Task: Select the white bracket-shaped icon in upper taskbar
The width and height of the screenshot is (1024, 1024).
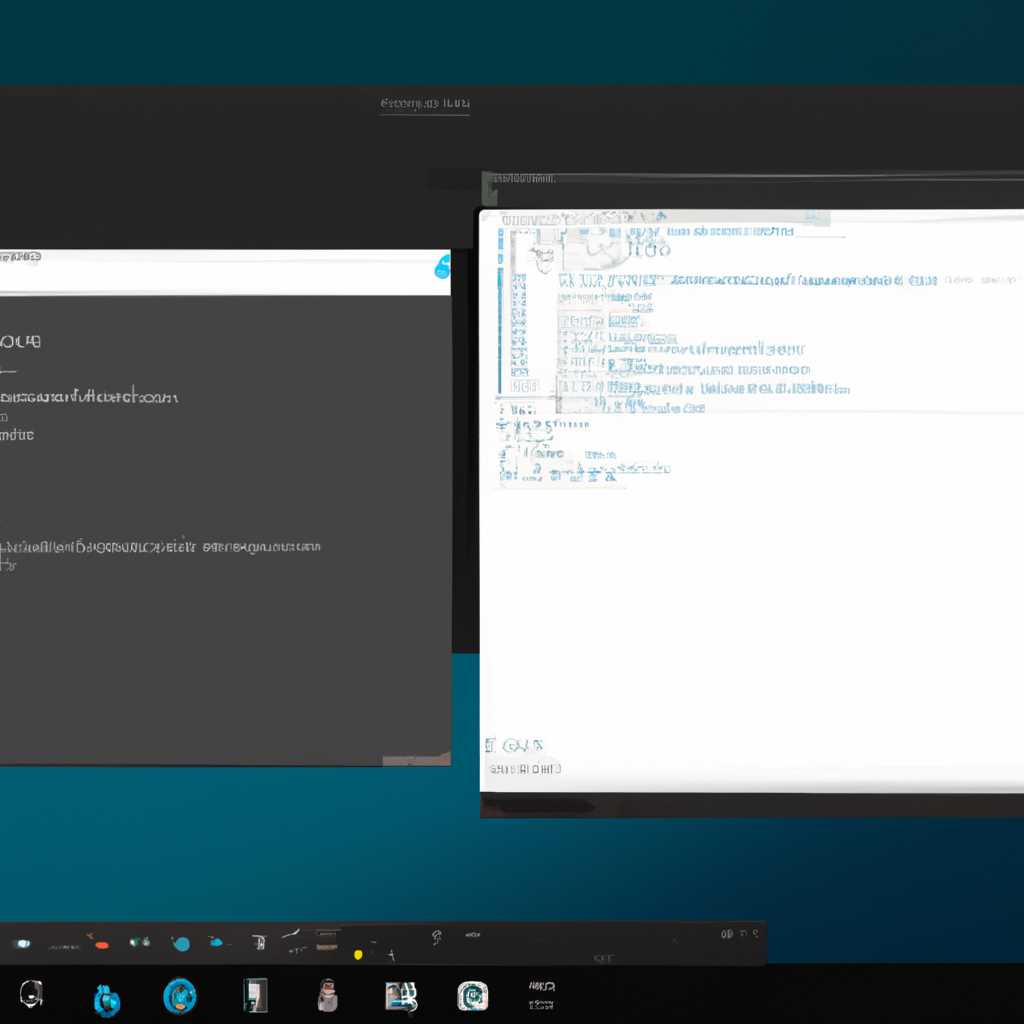Action: (259, 942)
